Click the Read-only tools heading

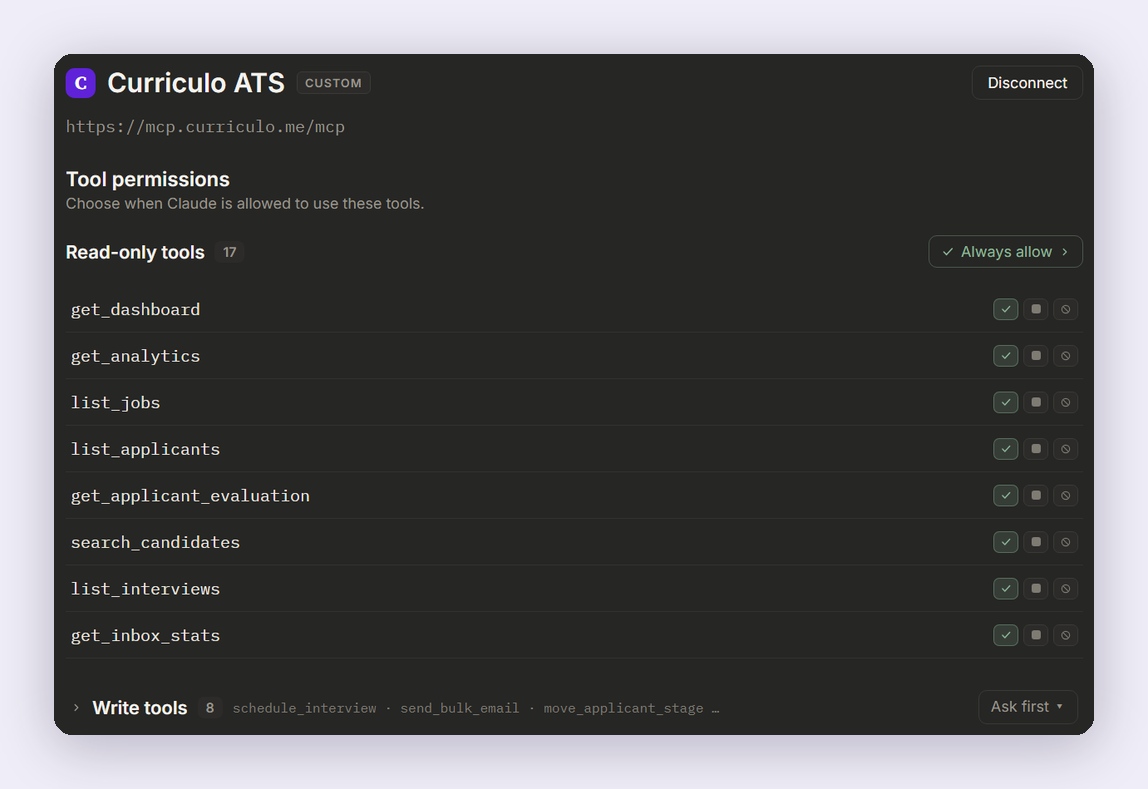click(135, 252)
